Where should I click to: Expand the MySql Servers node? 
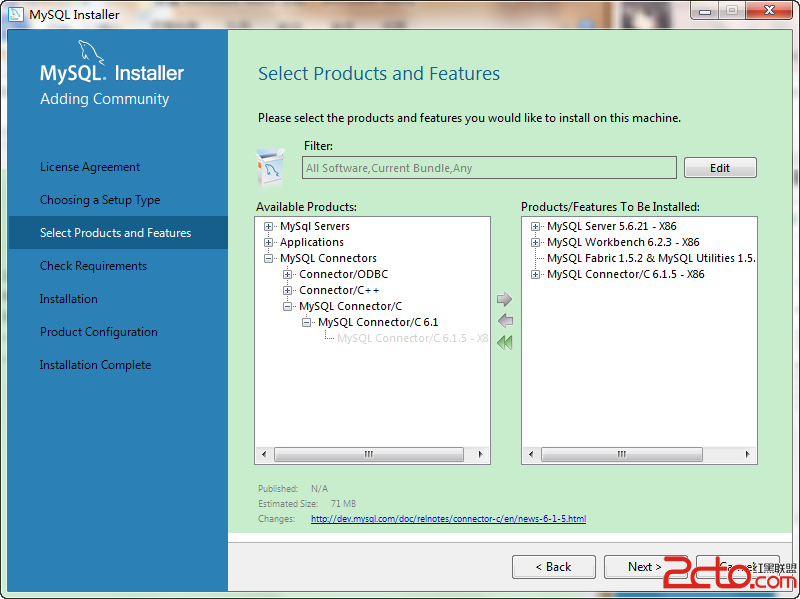268,226
